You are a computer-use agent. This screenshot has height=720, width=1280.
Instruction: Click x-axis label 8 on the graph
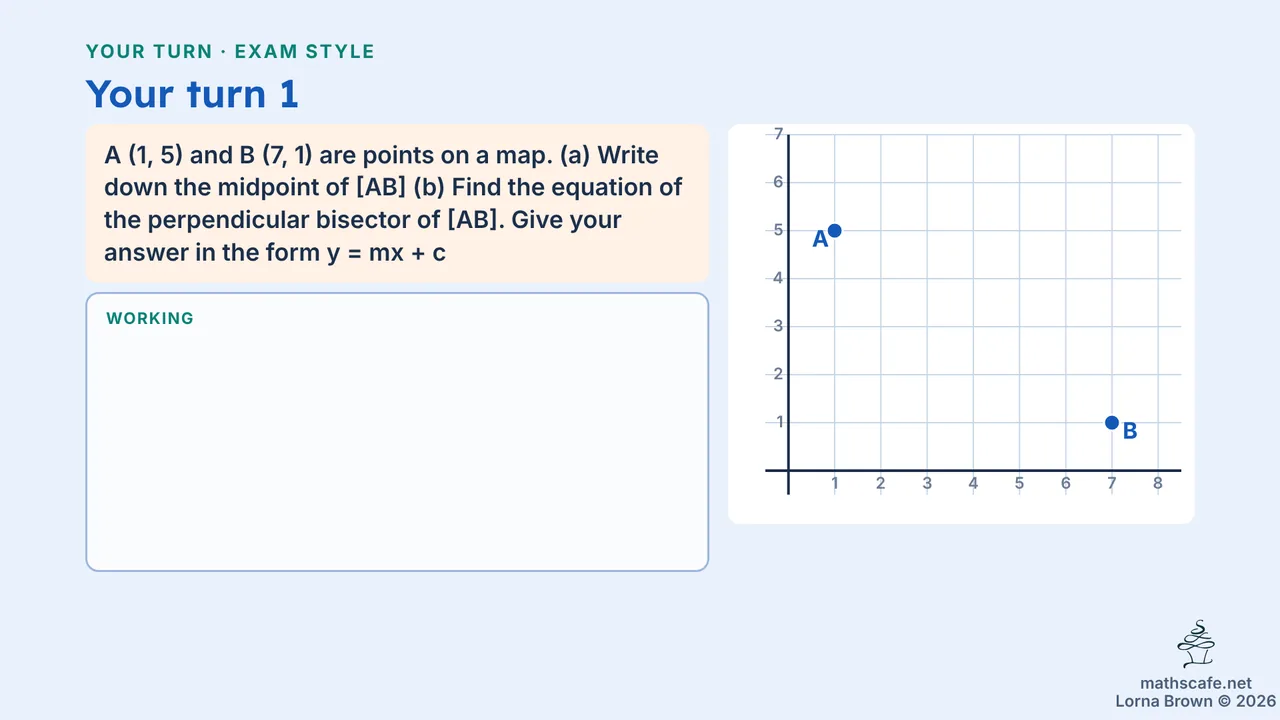click(x=1158, y=484)
